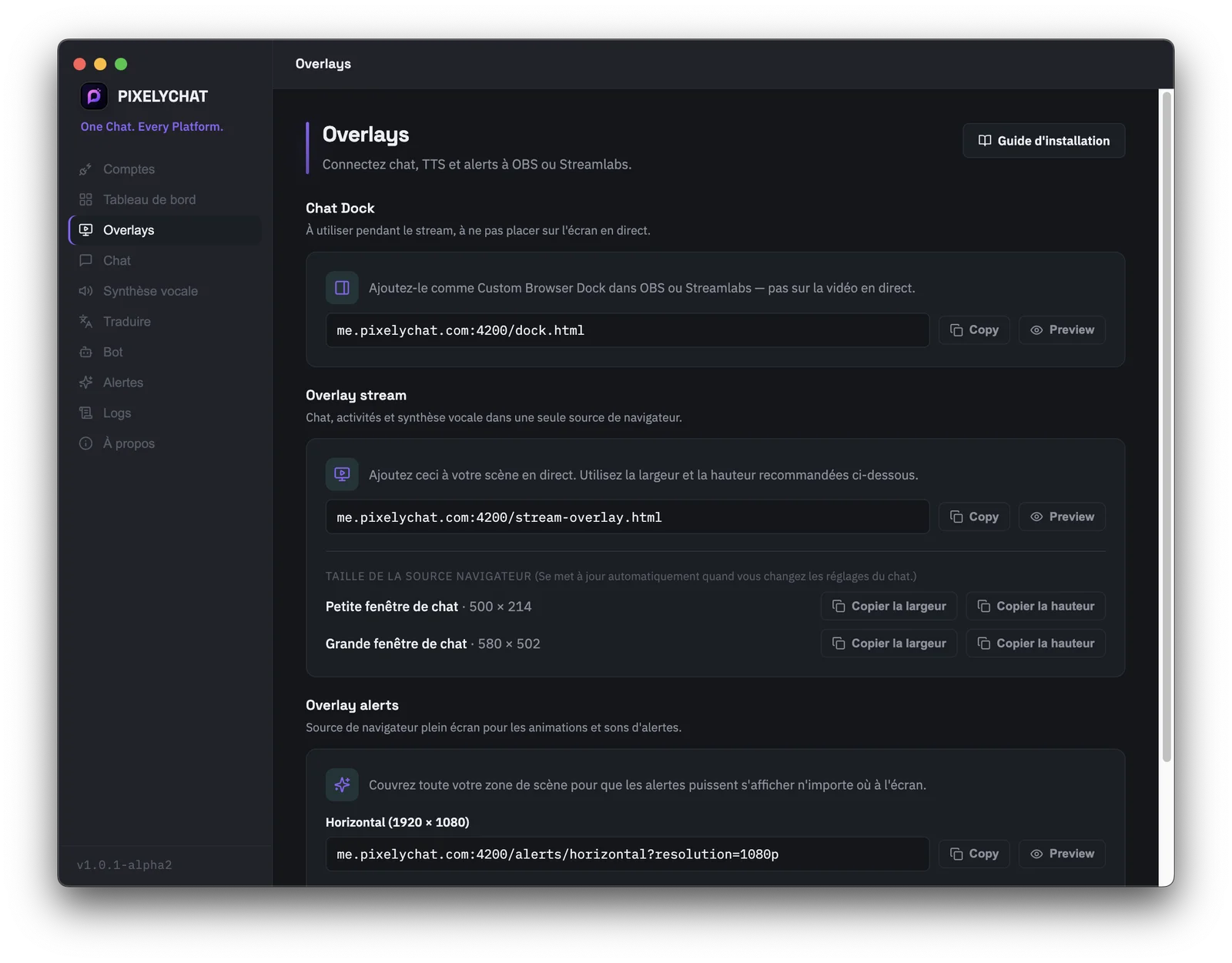Click the book icon in Guide d'installation

984,141
